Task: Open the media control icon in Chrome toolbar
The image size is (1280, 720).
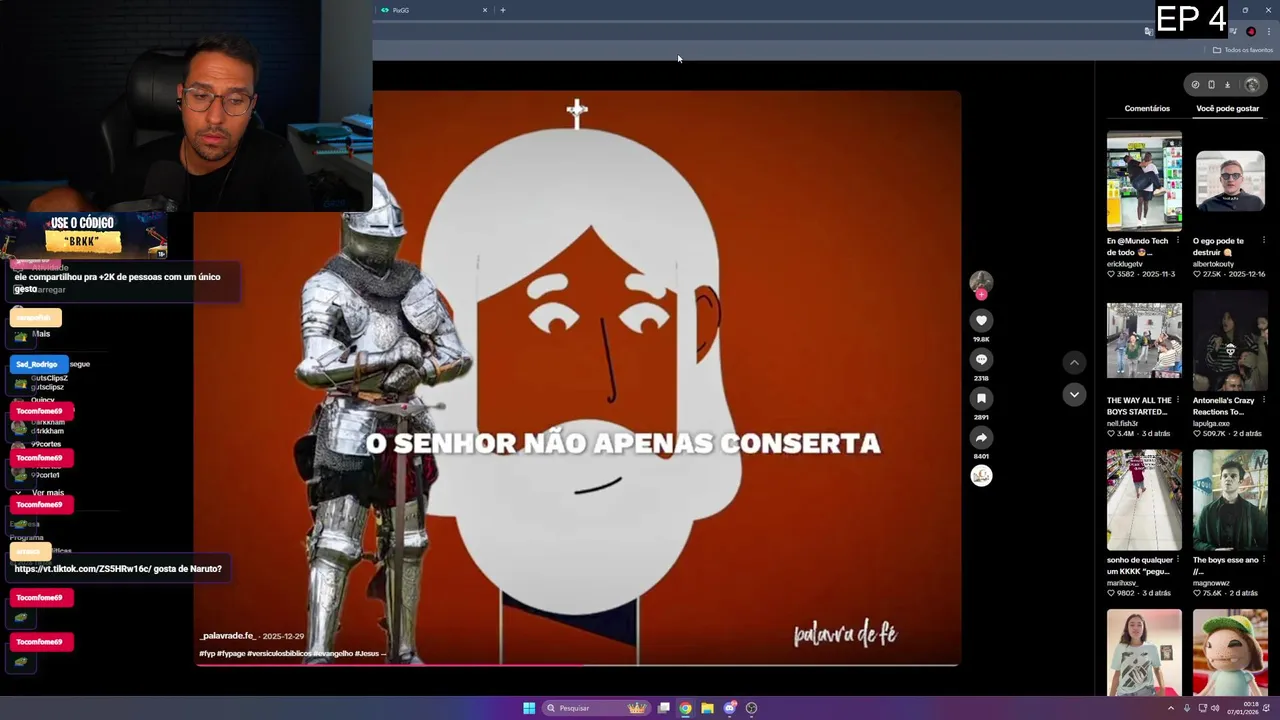Action: coord(1234,32)
